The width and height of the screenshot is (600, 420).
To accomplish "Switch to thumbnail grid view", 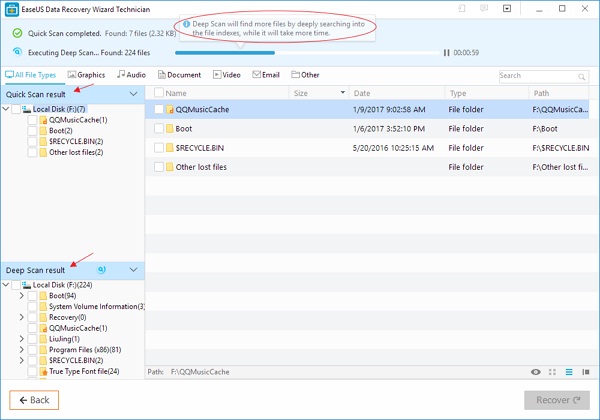I will (554, 371).
